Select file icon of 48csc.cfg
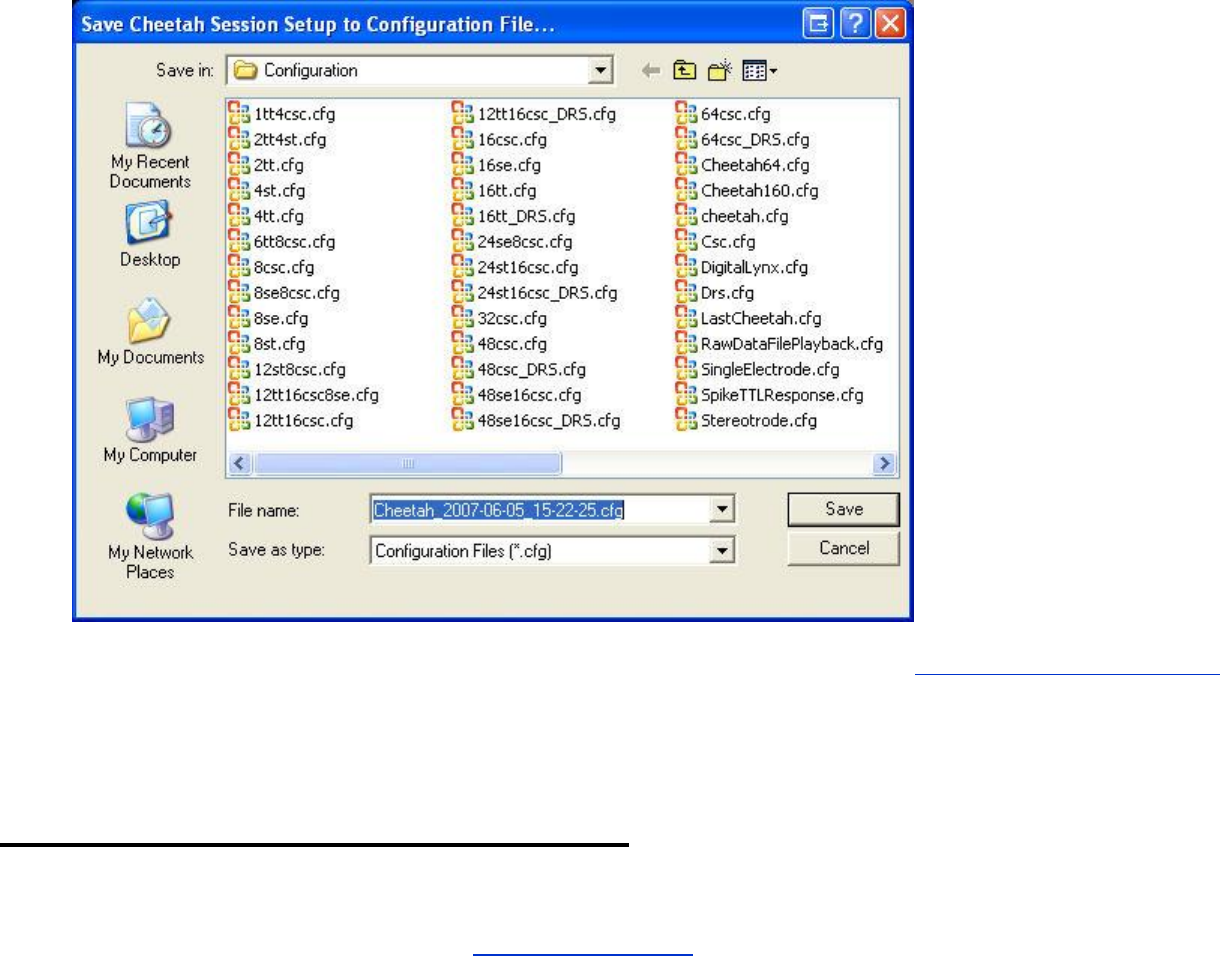This screenshot has height=956, width=1220. coord(462,344)
